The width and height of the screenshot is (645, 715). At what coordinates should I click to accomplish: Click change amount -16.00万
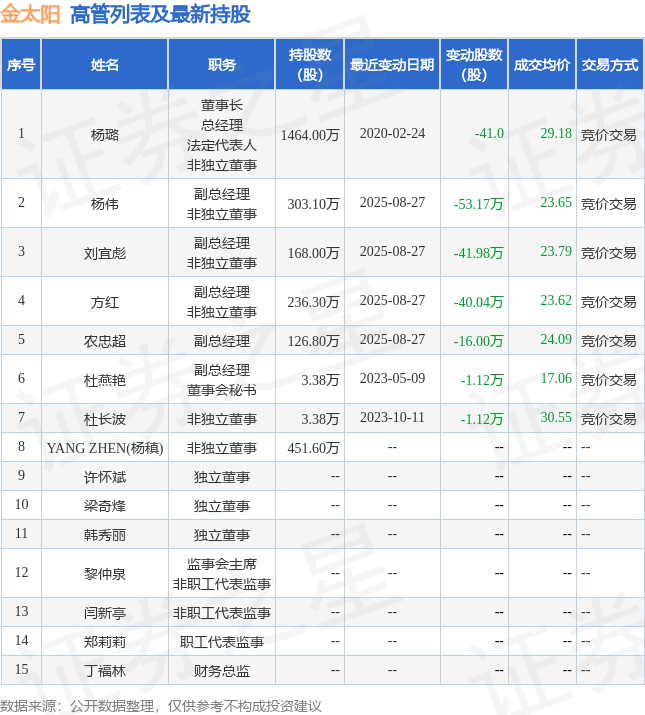click(x=478, y=341)
